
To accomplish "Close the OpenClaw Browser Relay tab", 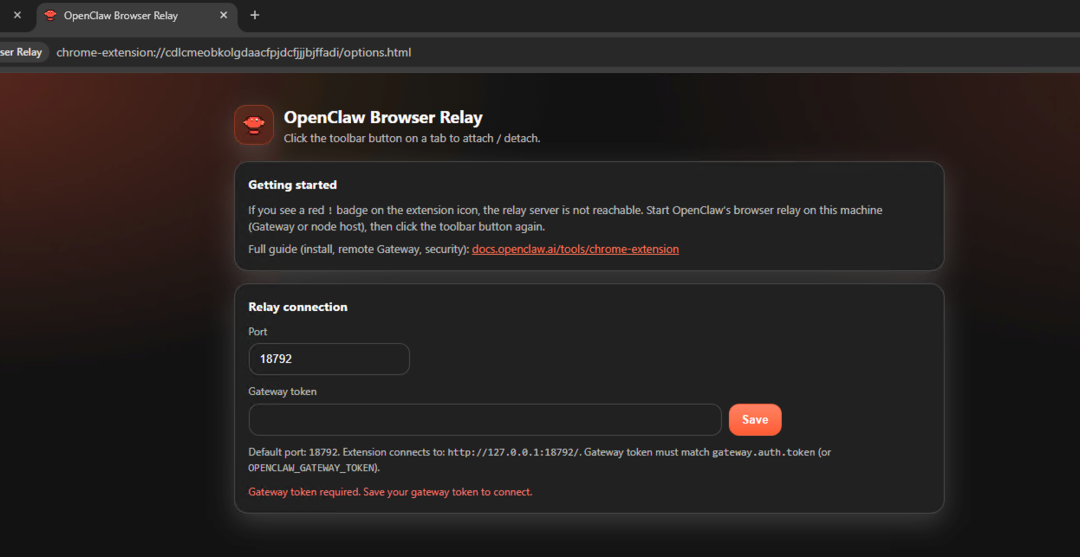I will coord(224,15).
